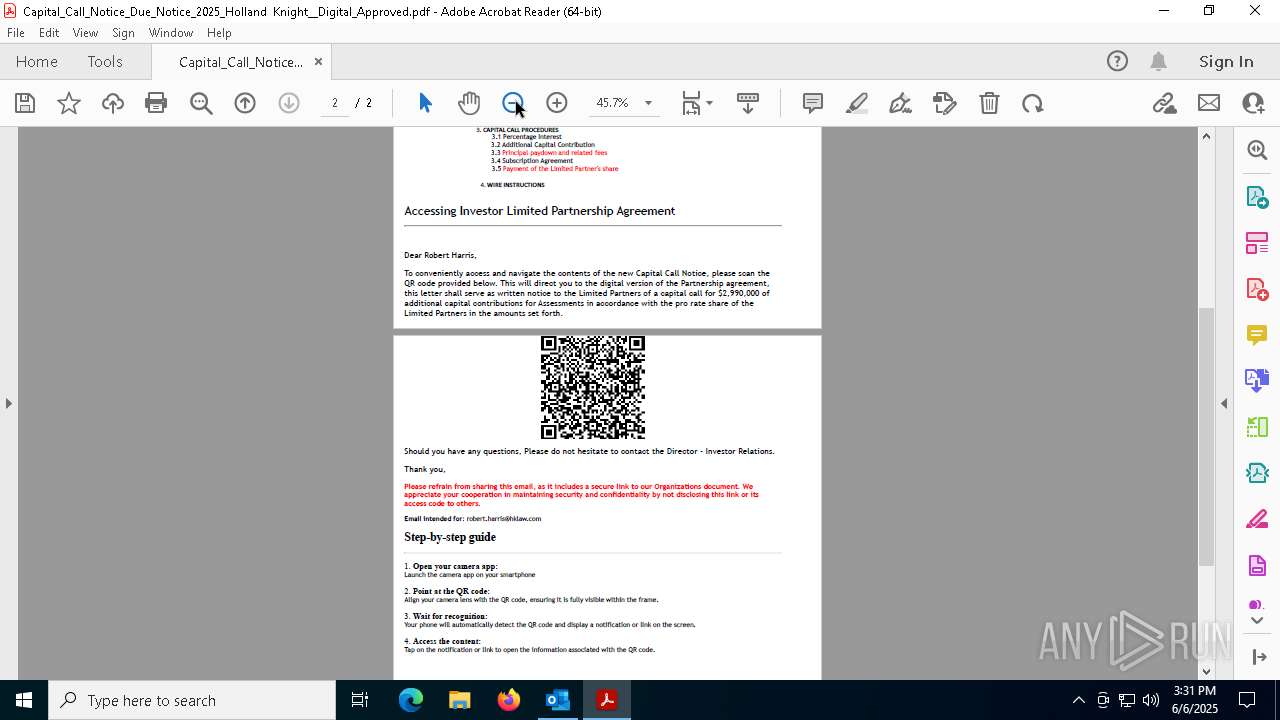Click the Stamp tool icon
This screenshot has width=1280, height=720.
[x=944, y=103]
